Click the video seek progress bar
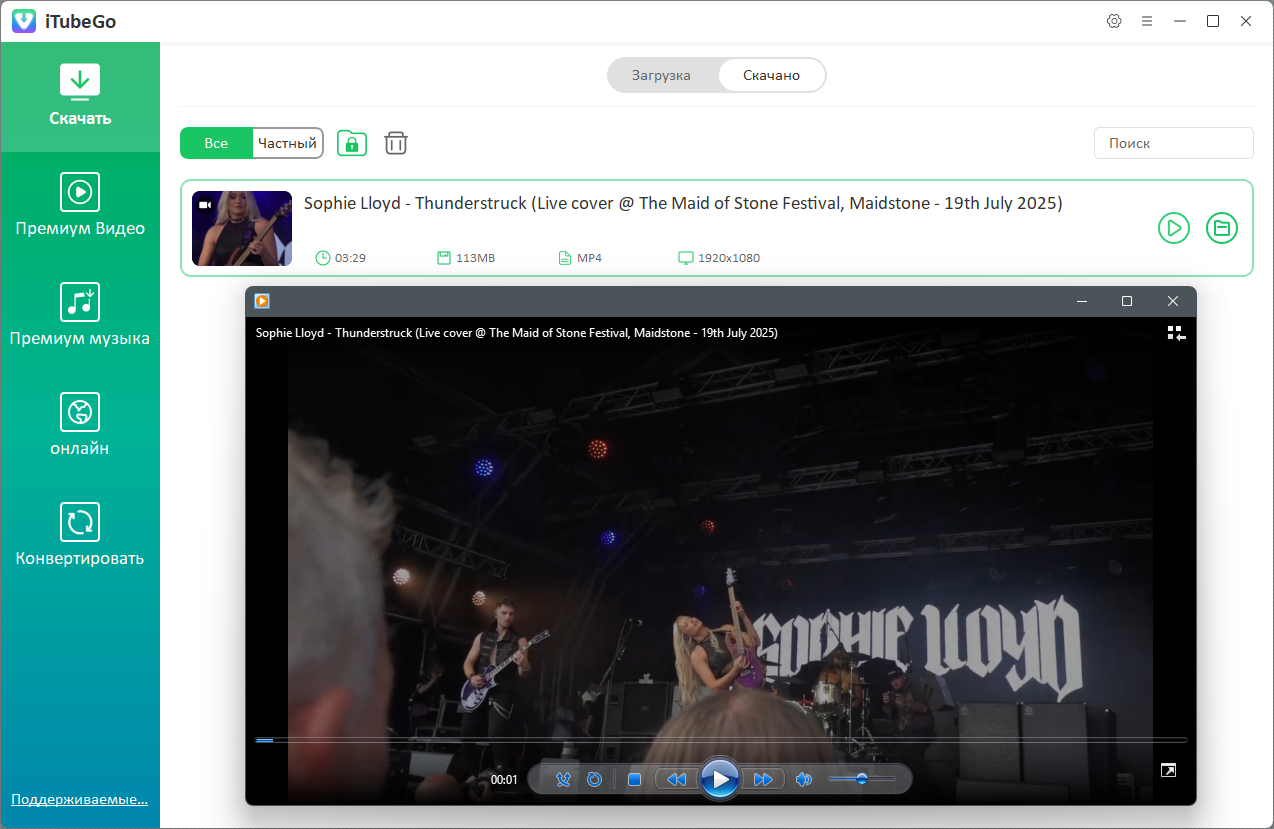 (721, 740)
